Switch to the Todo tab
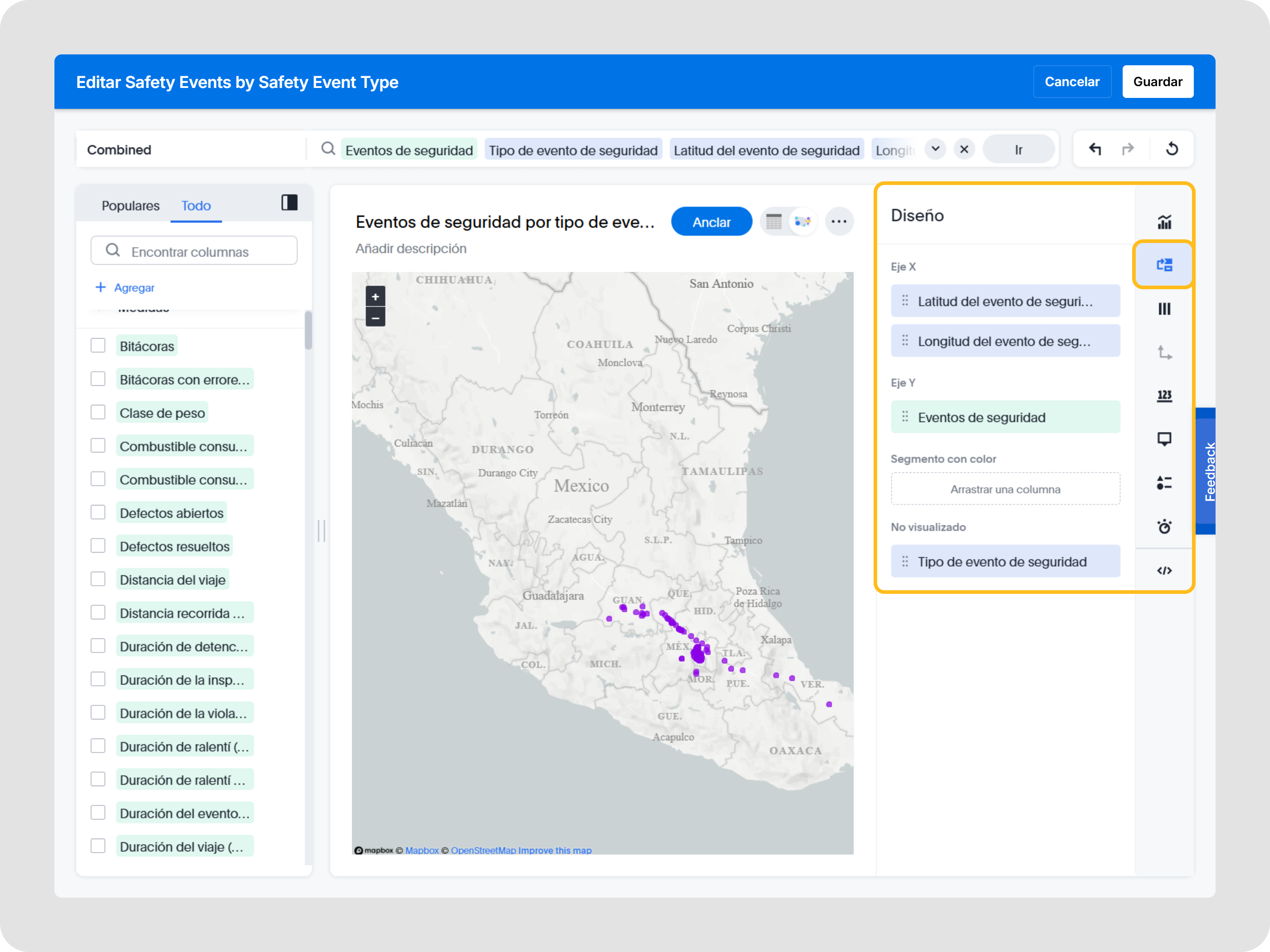 click(x=196, y=205)
